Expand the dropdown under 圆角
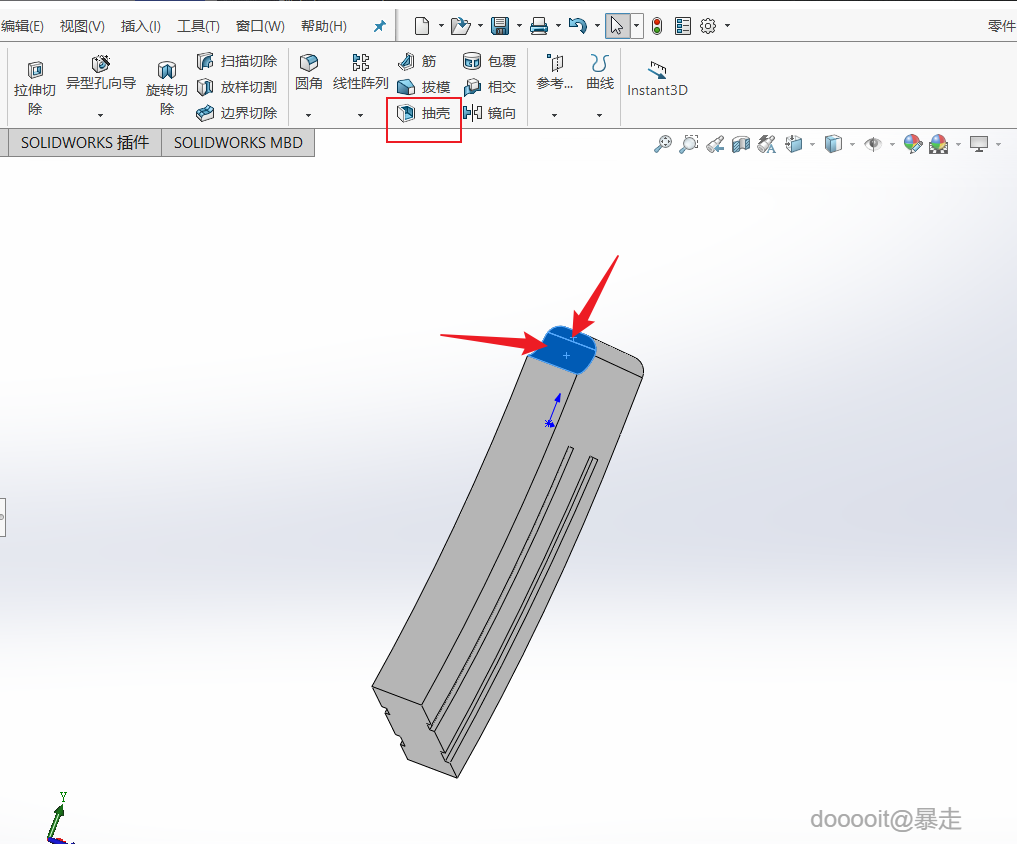Screen dimensions: 1017x844 [309, 115]
